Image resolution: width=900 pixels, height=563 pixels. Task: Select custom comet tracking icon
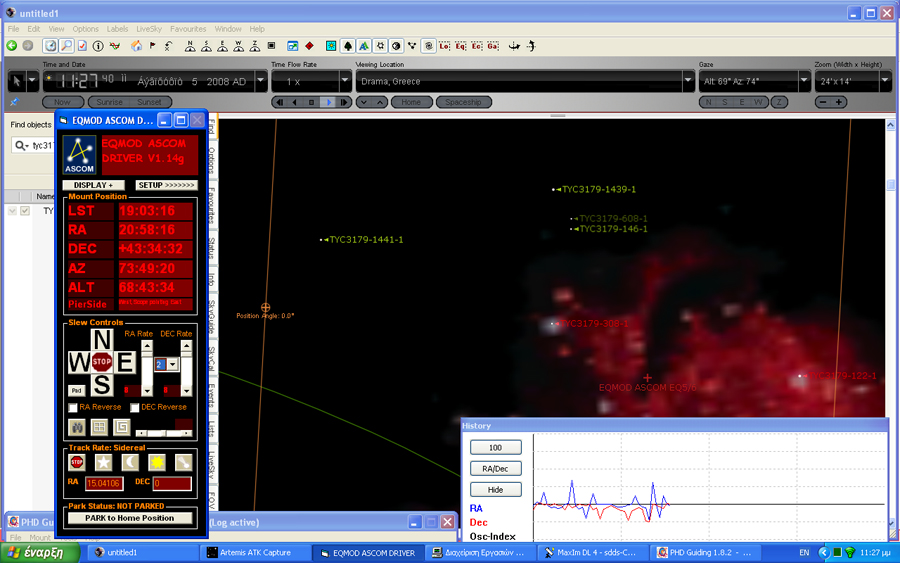coord(183,462)
